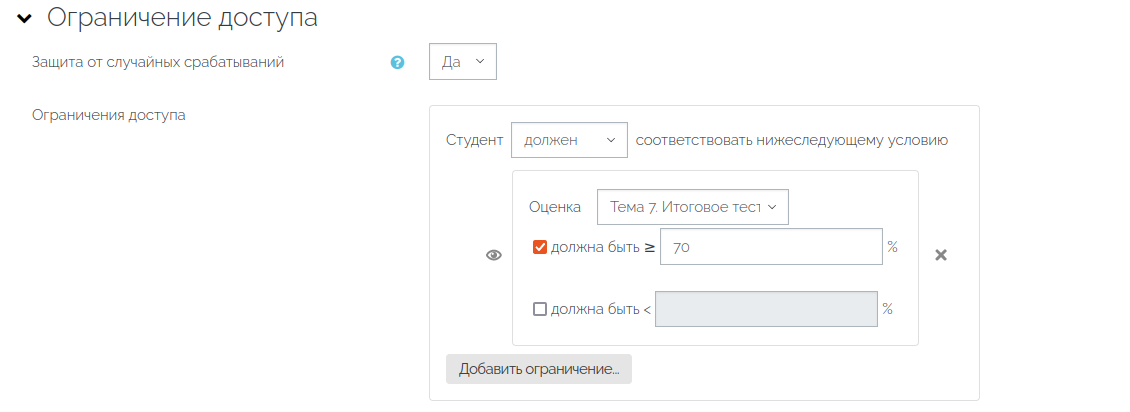The image size is (1130, 412).
Task: Open the Тема 7. Итоговое тест dropdown
Action: click(x=693, y=207)
